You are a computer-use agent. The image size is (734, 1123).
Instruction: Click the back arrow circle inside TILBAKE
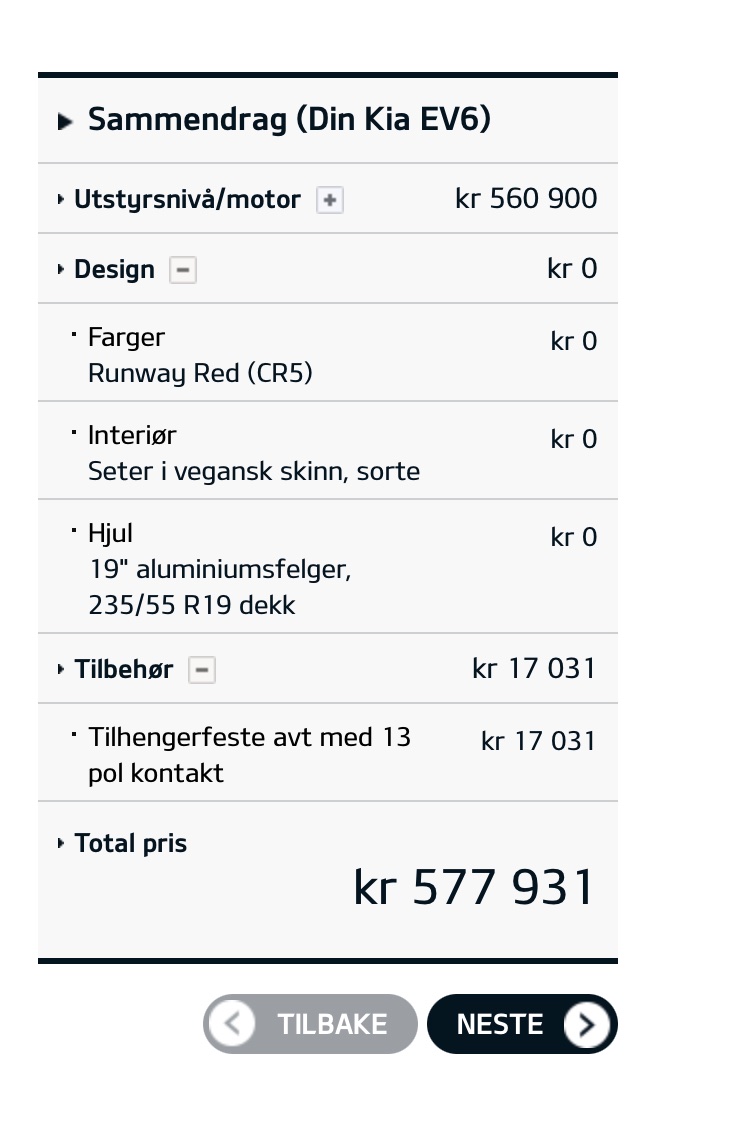click(232, 1024)
